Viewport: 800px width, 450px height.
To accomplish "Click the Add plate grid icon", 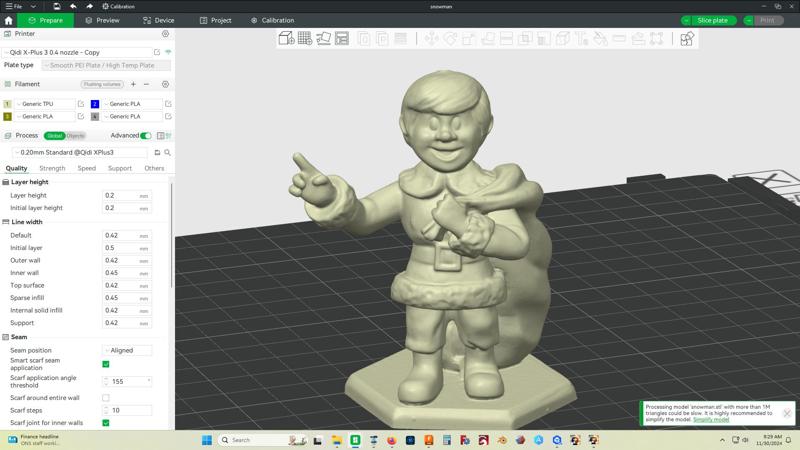I will click(305, 38).
